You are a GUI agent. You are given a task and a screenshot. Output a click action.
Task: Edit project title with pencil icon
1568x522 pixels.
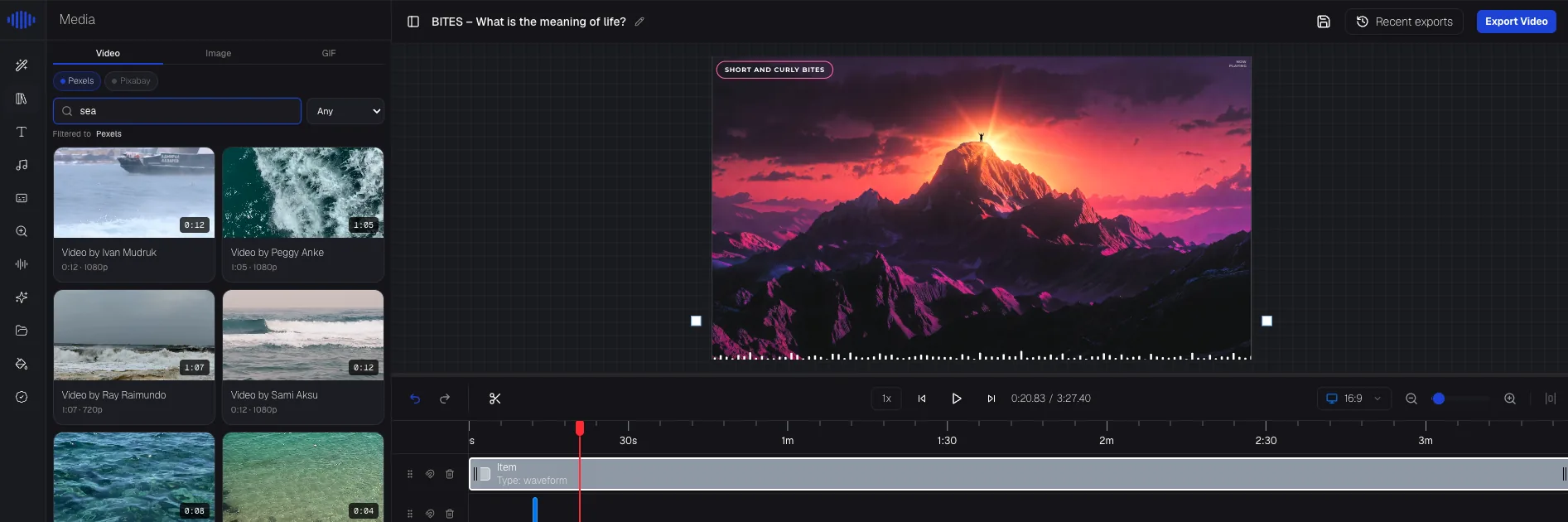(639, 22)
